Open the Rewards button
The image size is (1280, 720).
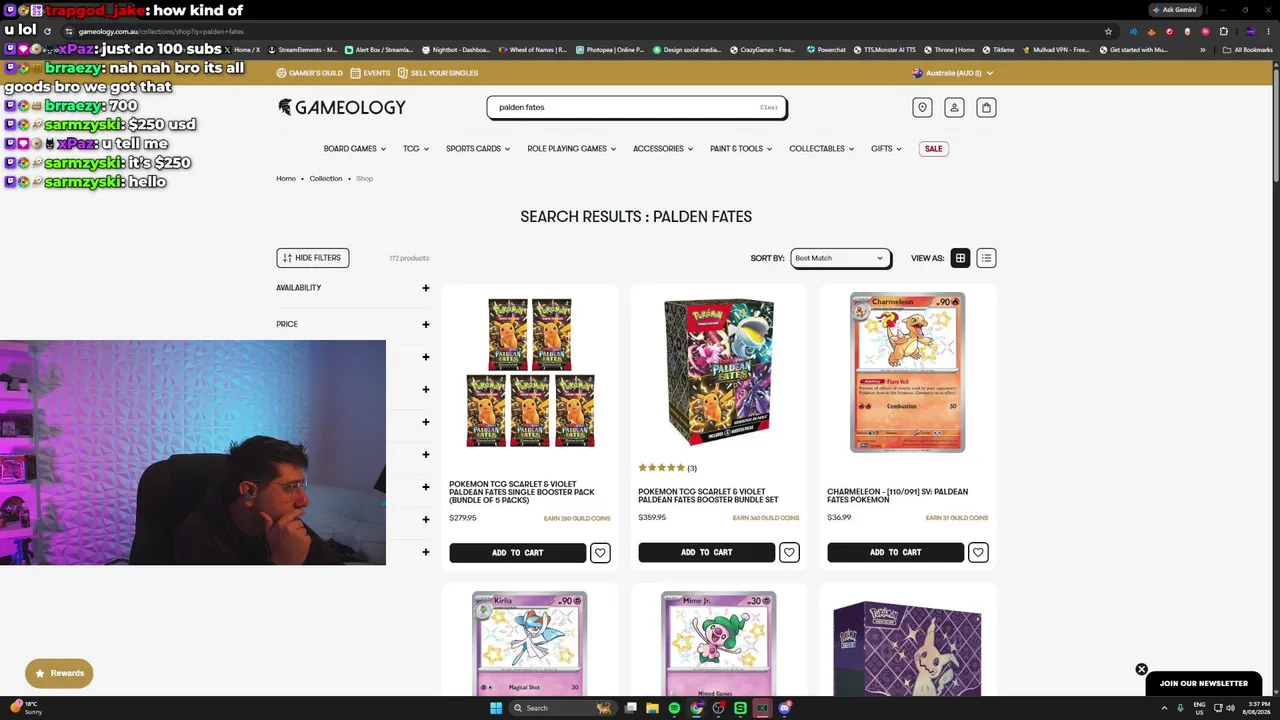[x=59, y=673]
